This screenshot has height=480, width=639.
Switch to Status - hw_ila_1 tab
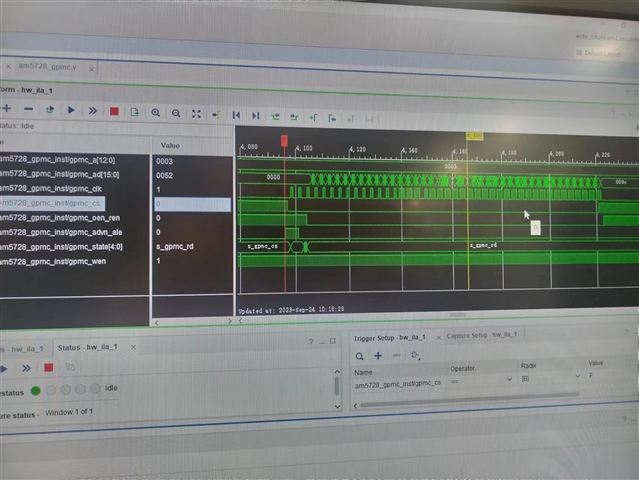click(x=88, y=347)
